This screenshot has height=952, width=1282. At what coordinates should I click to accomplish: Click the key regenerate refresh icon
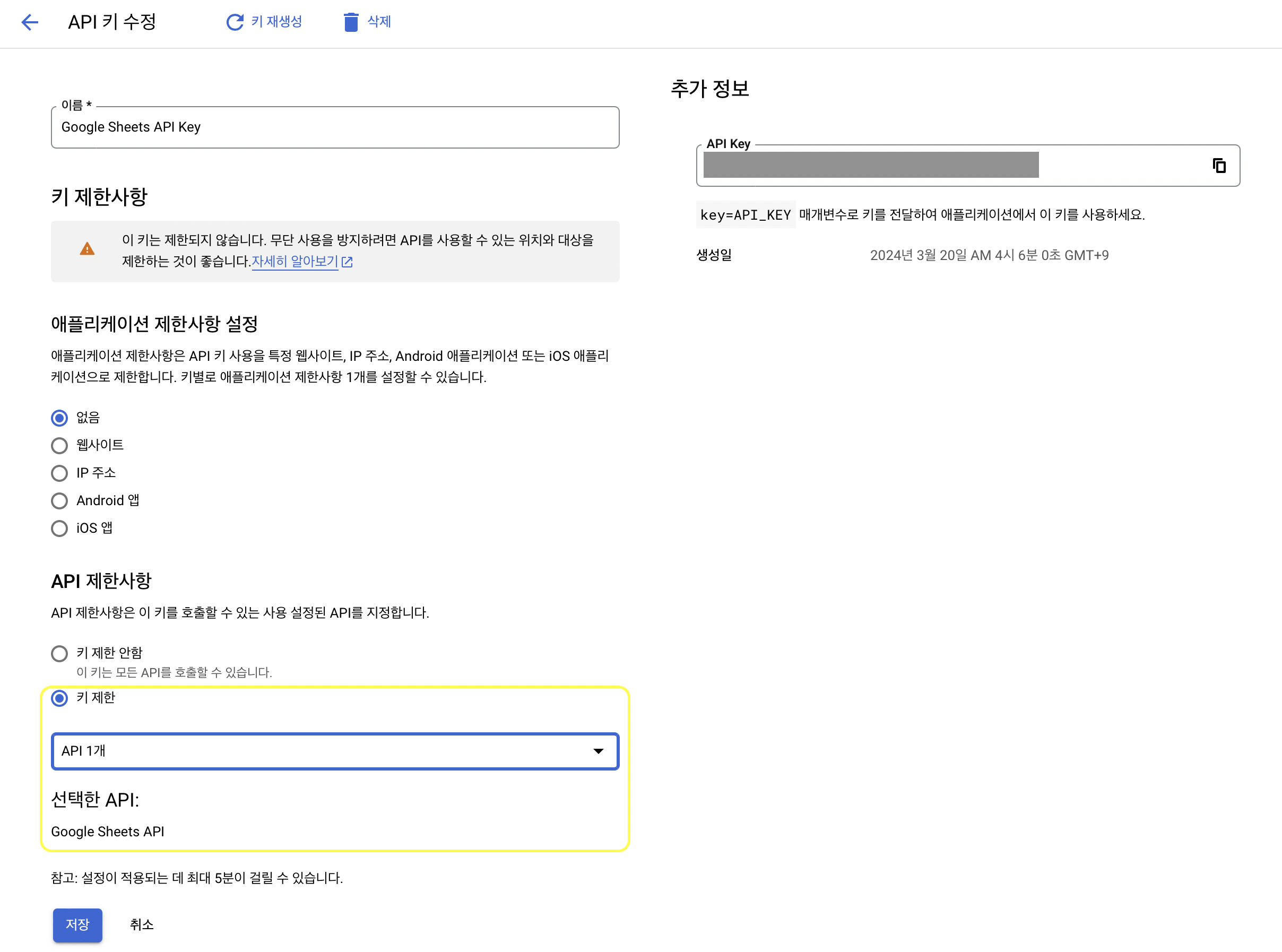(235, 22)
